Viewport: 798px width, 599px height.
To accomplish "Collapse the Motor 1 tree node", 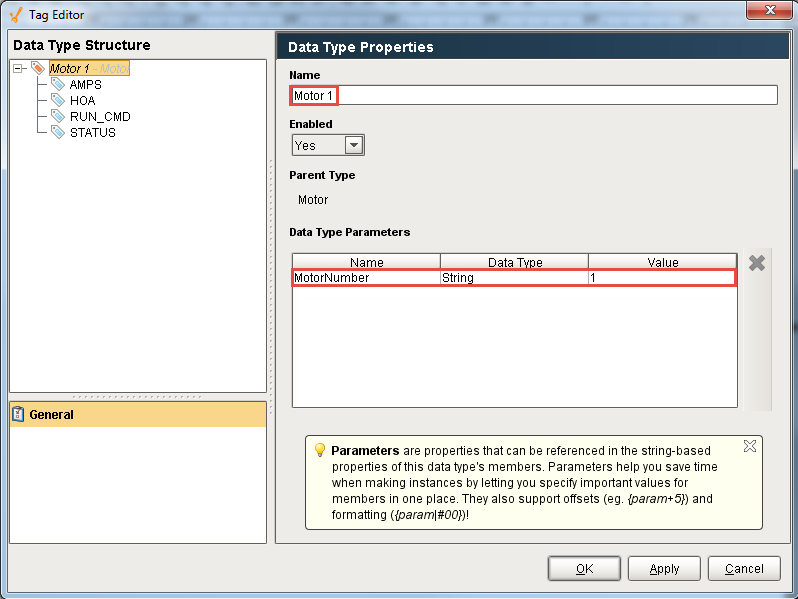I will point(19,69).
